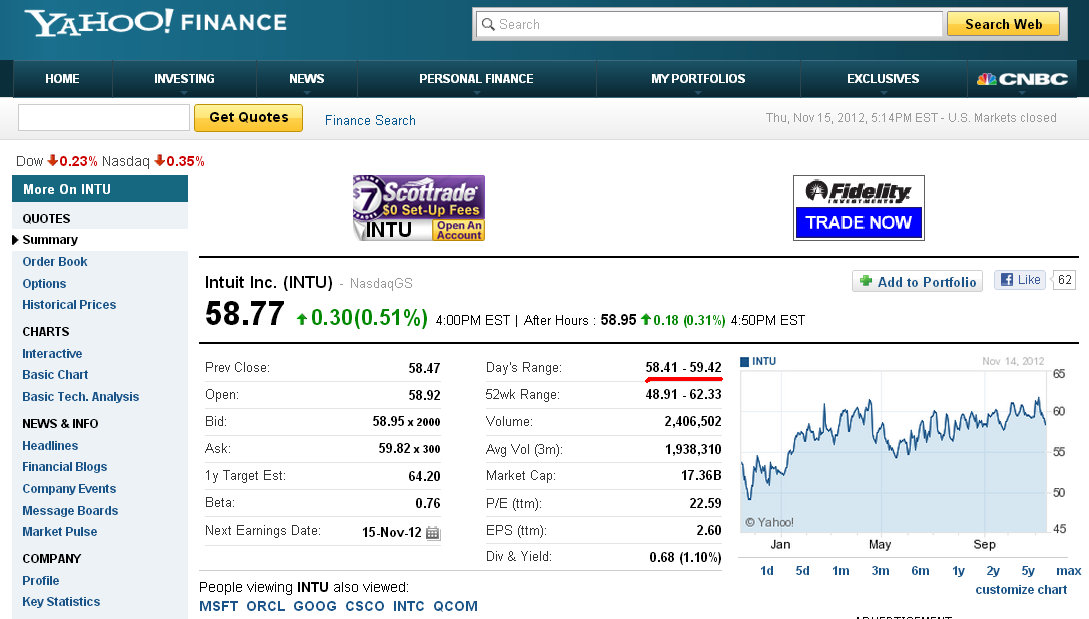Viewport: 1089px width, 619px height.
Task: Click the INTU price chart
Action: click(x=894, y=452)
